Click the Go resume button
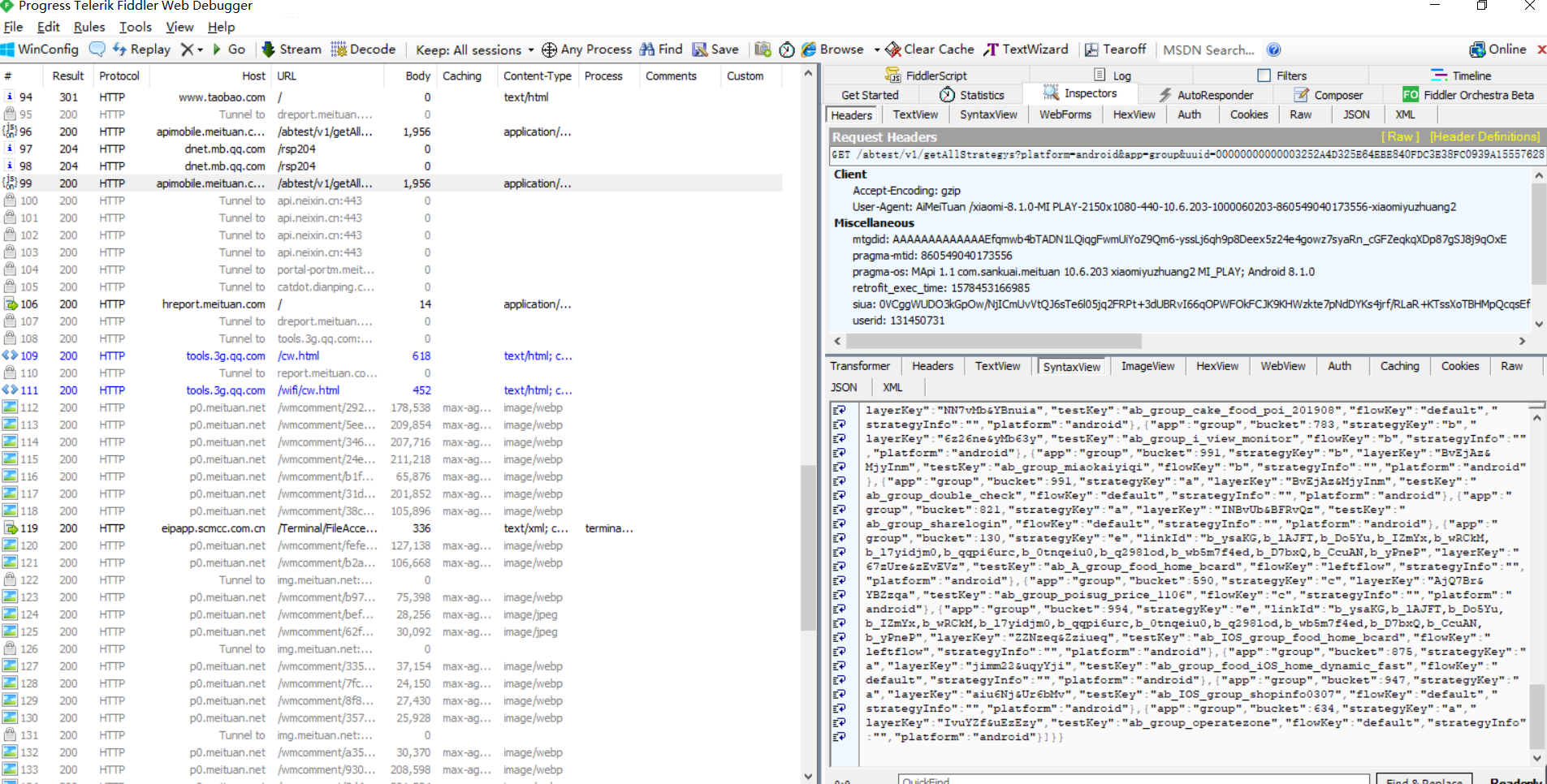 (x=229, y=50)
